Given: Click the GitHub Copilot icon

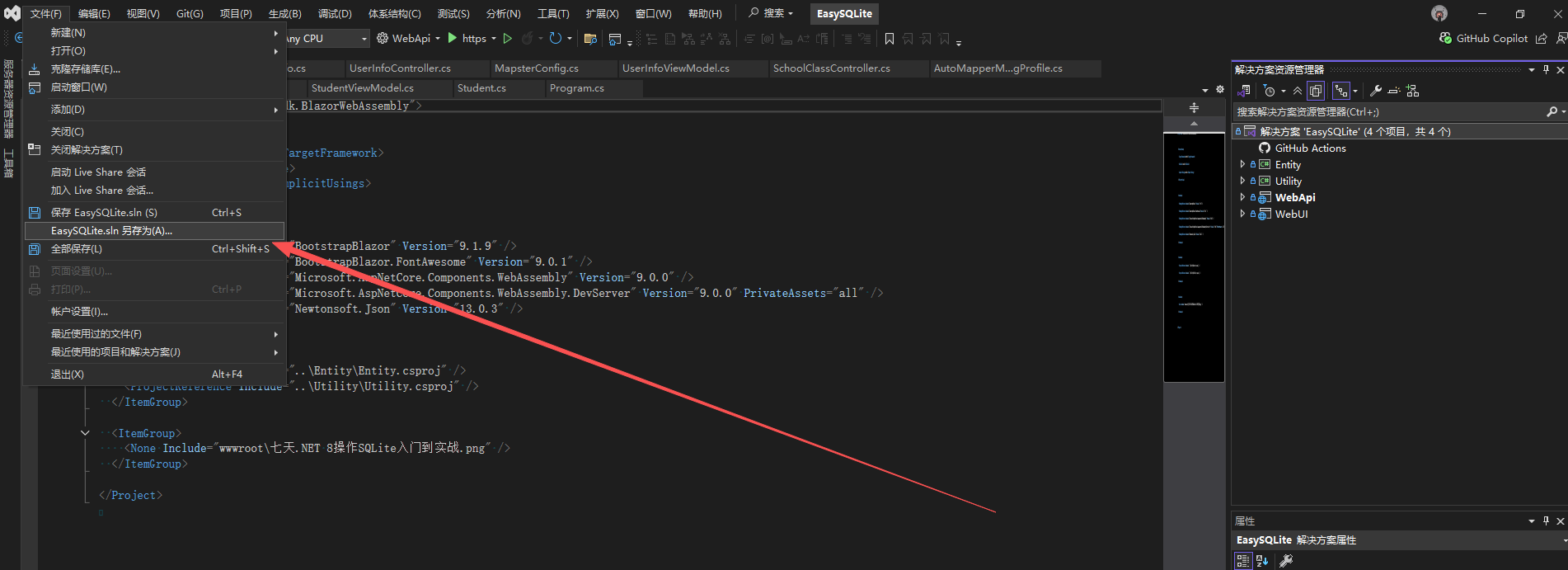Looking at the screenshot, I should click(x=1445, y=39).
